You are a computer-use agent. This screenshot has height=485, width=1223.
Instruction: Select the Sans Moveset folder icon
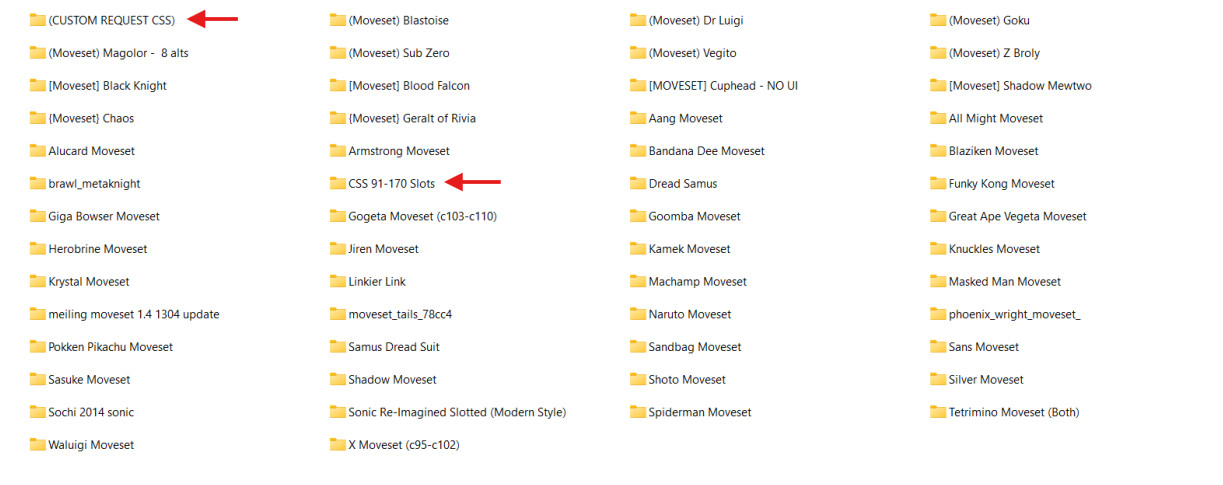point(938,347)
